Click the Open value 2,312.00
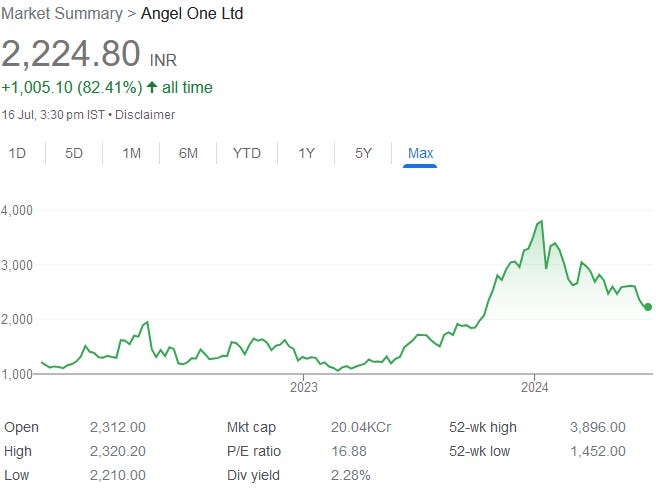This screenshot has height=488, width=656. (x=118, y=427)
